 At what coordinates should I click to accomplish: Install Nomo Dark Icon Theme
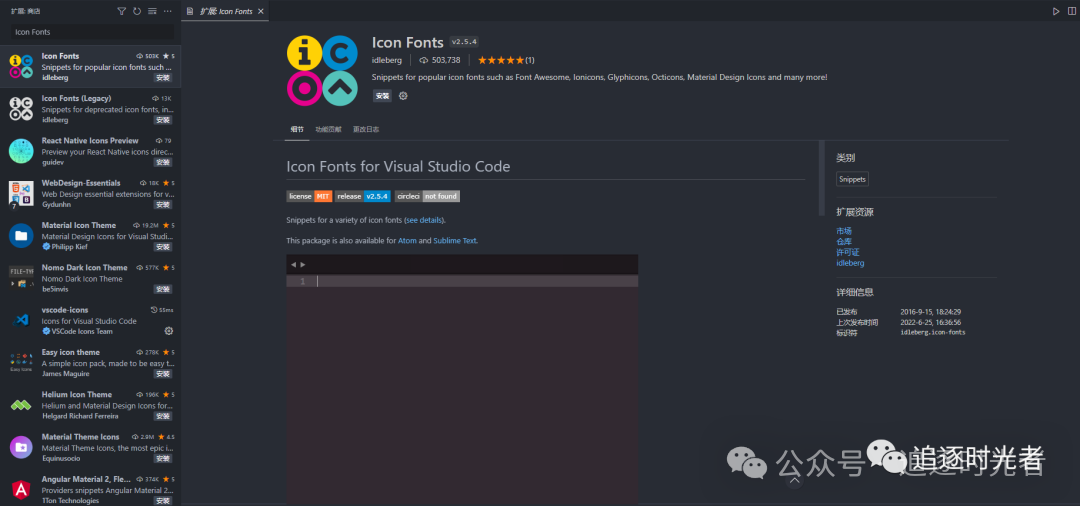pyautogui.click(x=163, y=289)
